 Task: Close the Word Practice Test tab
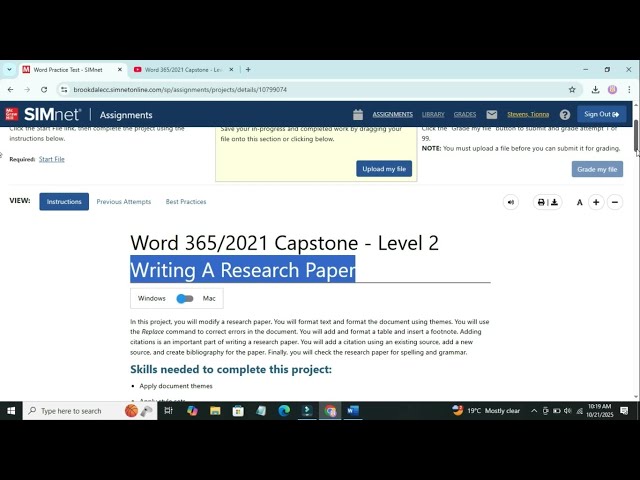[x=120, y=70]
